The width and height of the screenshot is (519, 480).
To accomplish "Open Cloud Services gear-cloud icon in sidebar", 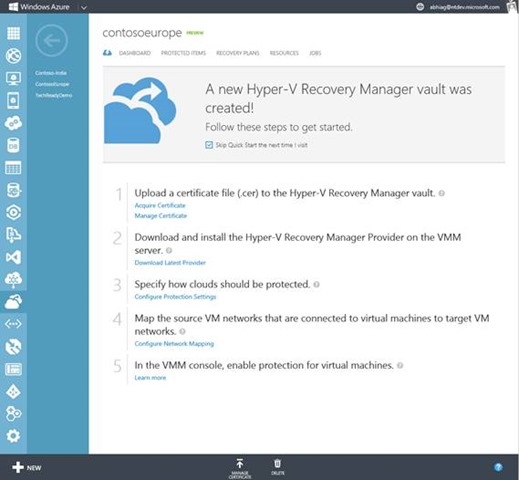I will [x=13, y=123].
